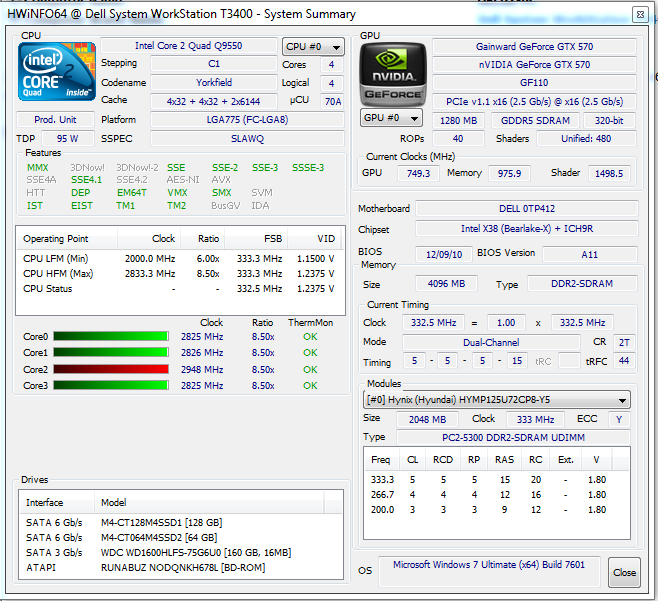The image size is (658, 601).
Task: Click the GDDR5 SDRAM field
Action: click(535, 121)
